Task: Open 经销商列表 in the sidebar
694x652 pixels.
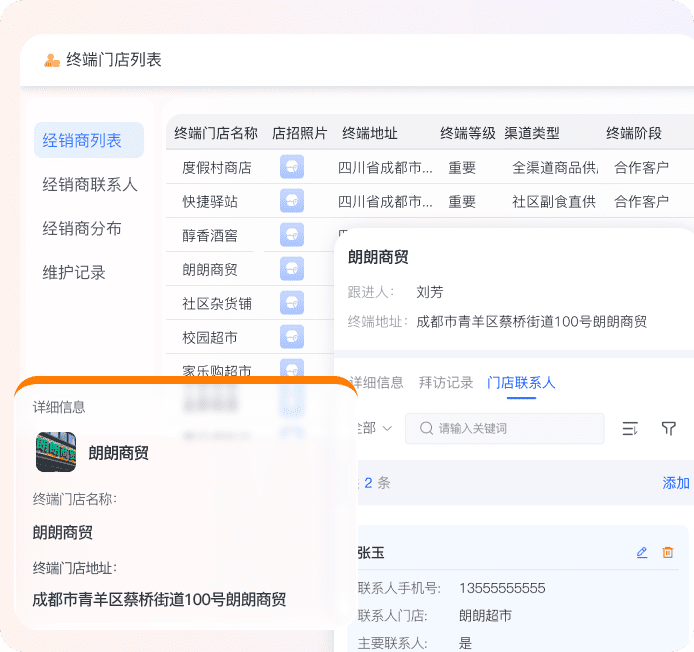Action: [83, 141]
